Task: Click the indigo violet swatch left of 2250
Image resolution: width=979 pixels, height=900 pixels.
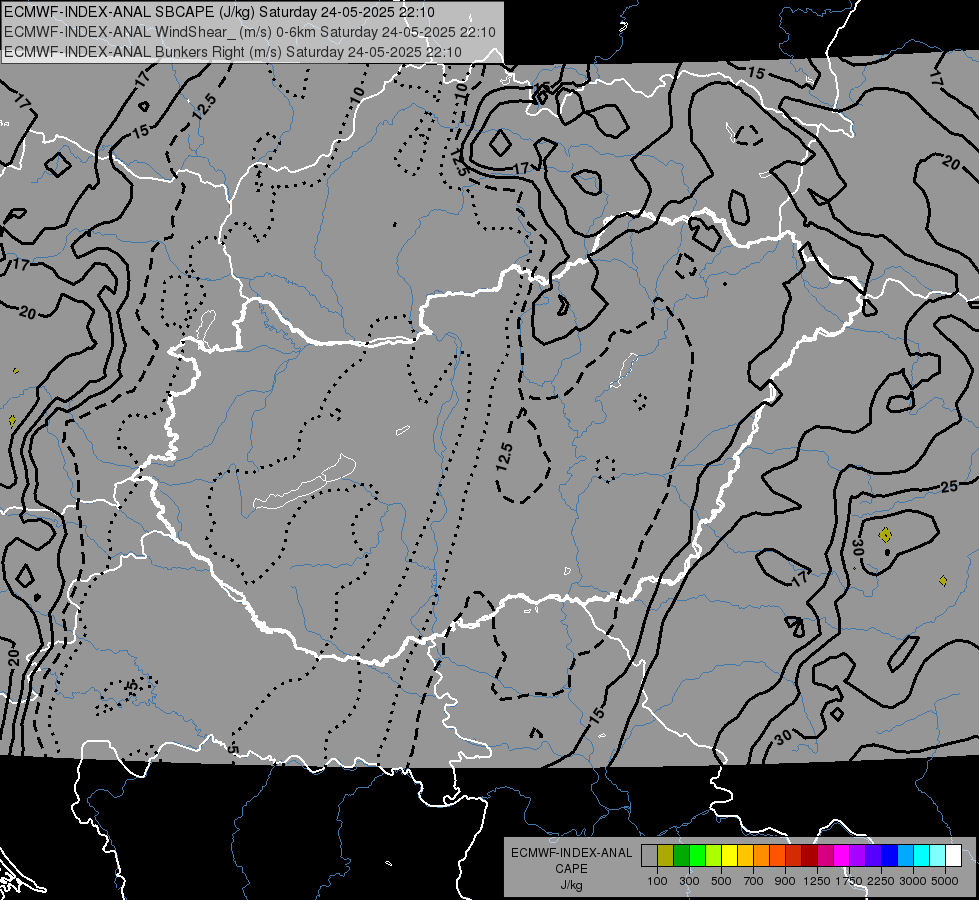Action: pos(873,855)
